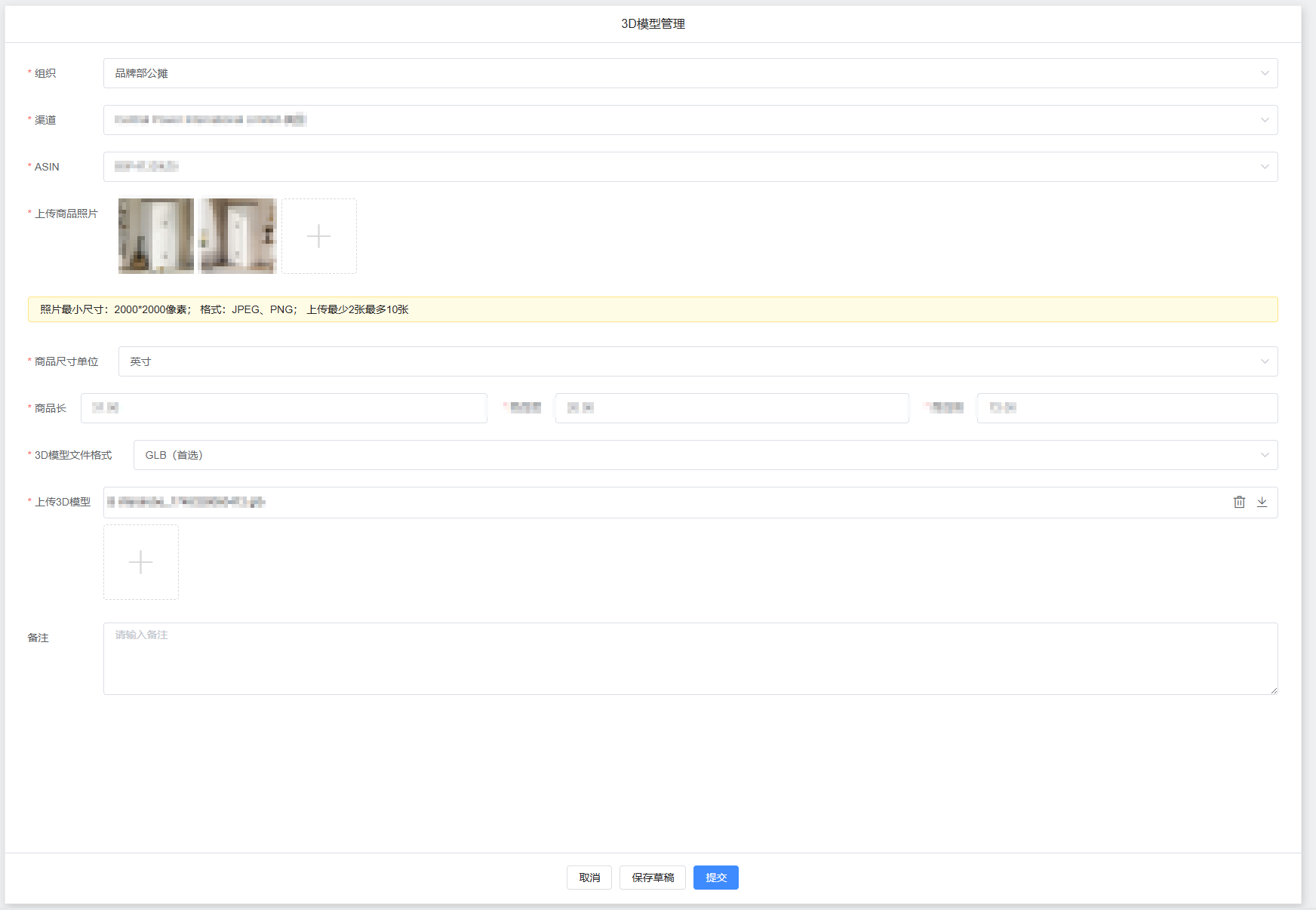Image resolution: width=1316 pixels, height=910 pixels.
Task: Grab the 备注 textarea resize handle
Action: coord(1274,690)
